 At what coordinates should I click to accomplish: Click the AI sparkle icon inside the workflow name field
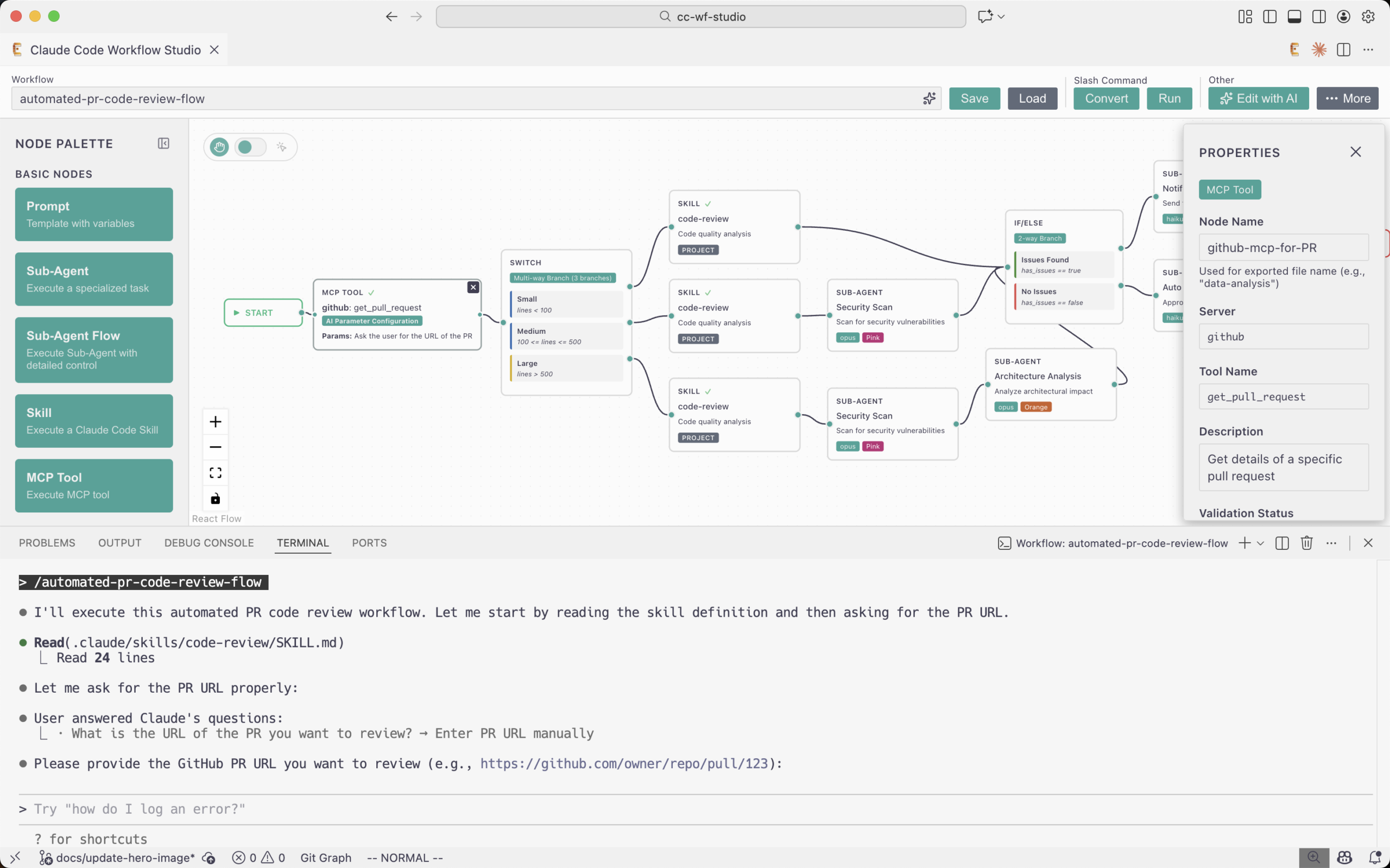point(928,98)
